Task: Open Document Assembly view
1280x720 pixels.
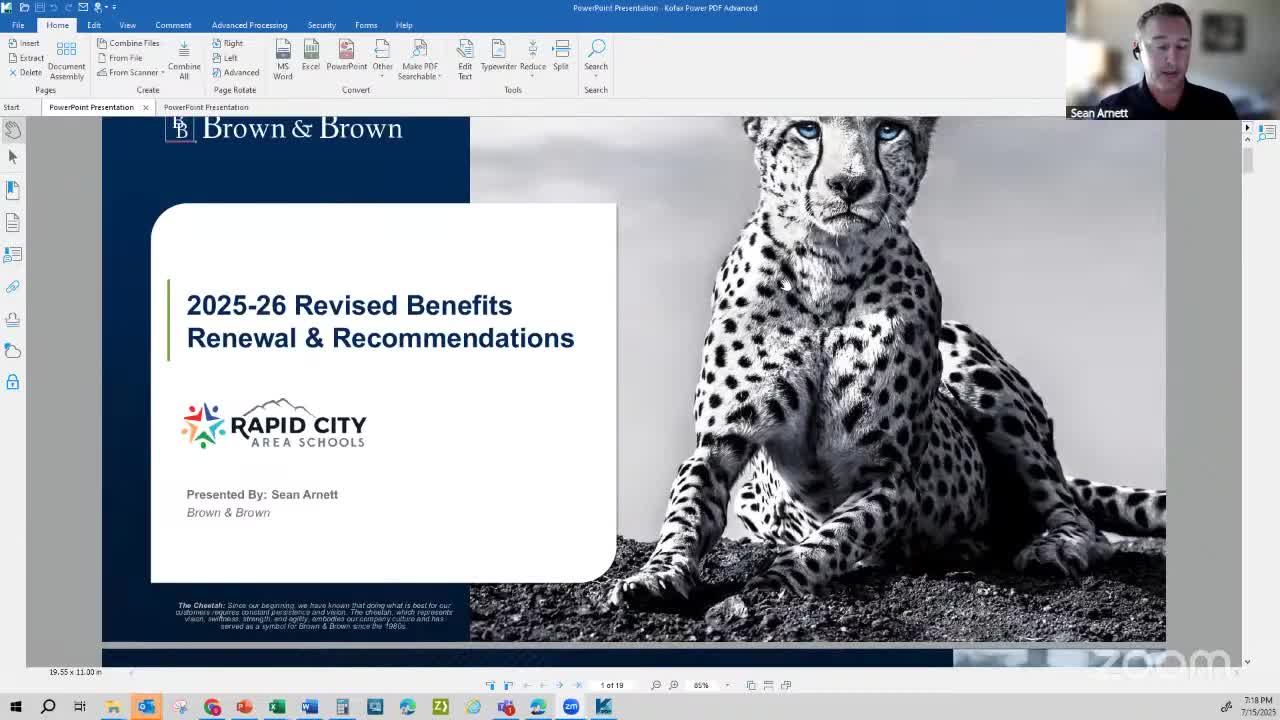Action: (67, 58)
